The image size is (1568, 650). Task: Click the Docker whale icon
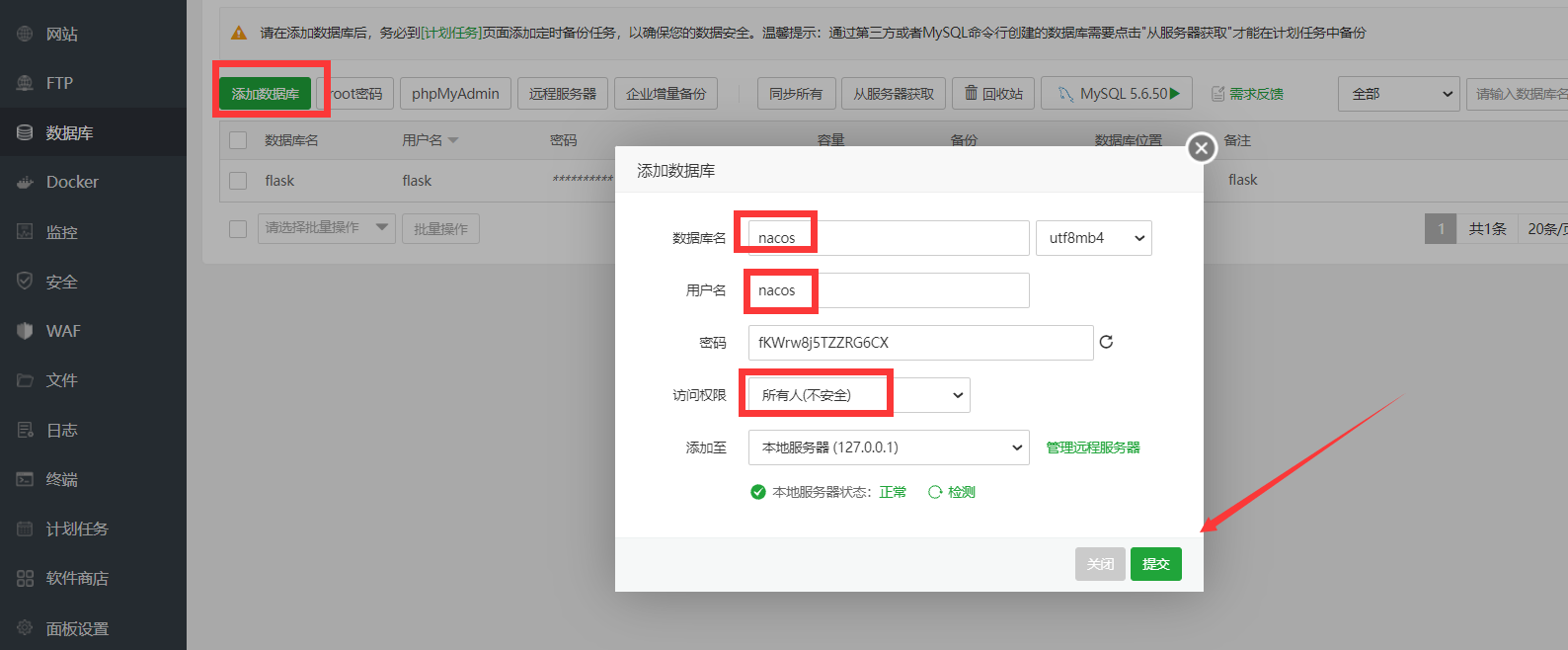(25, 182)
